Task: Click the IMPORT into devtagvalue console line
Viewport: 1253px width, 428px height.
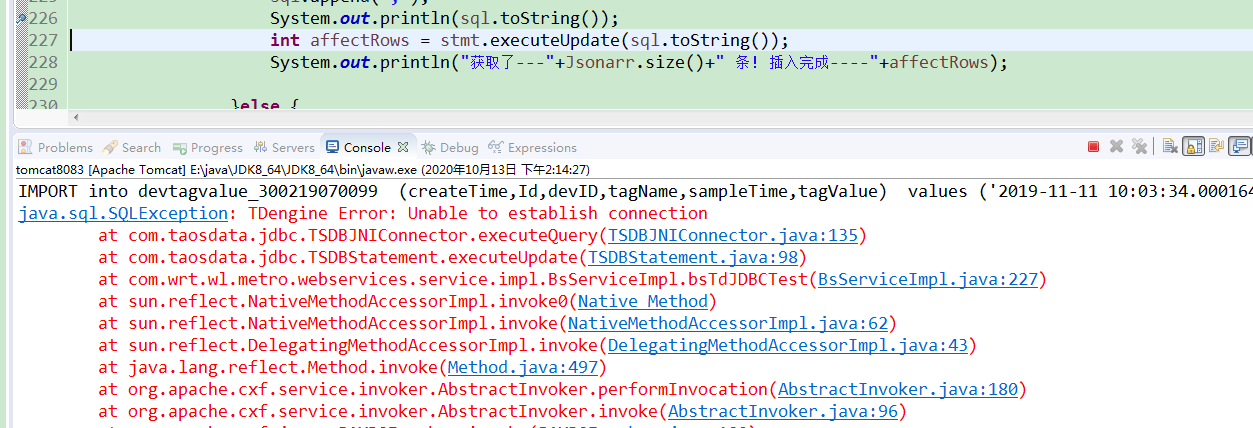Action: pos(635,191)
